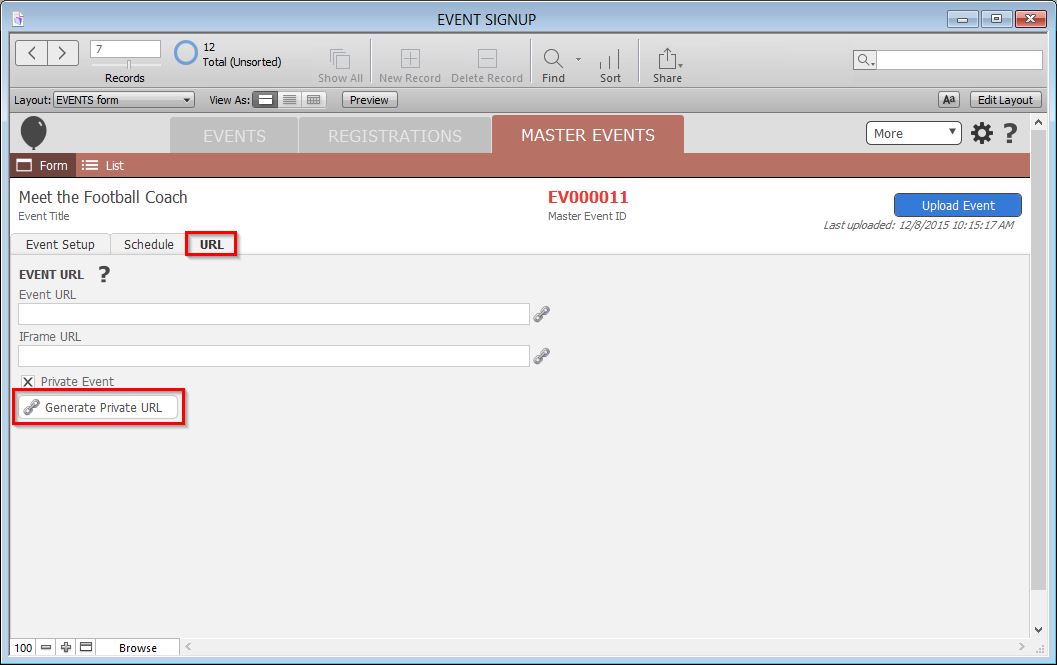Click the link icon beside IFrame URL
The image size is (1057, 665).
click(542, 356)
